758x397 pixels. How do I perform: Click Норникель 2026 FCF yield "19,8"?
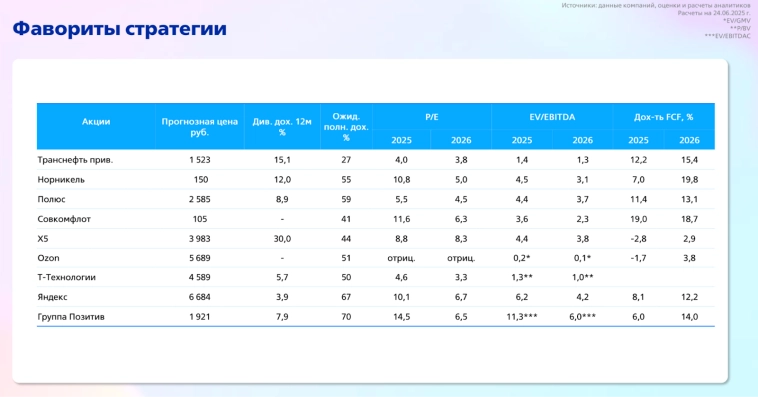click(689, 180)
